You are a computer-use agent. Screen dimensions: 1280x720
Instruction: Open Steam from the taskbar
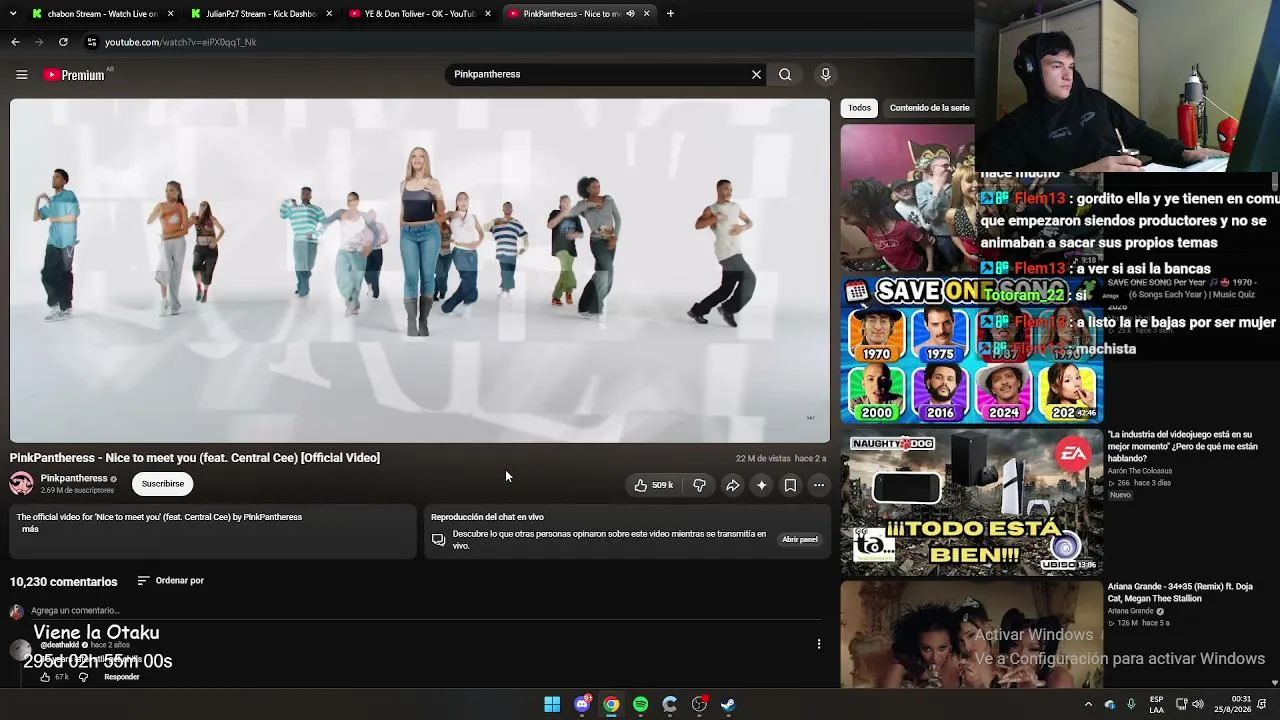(728, 704)
